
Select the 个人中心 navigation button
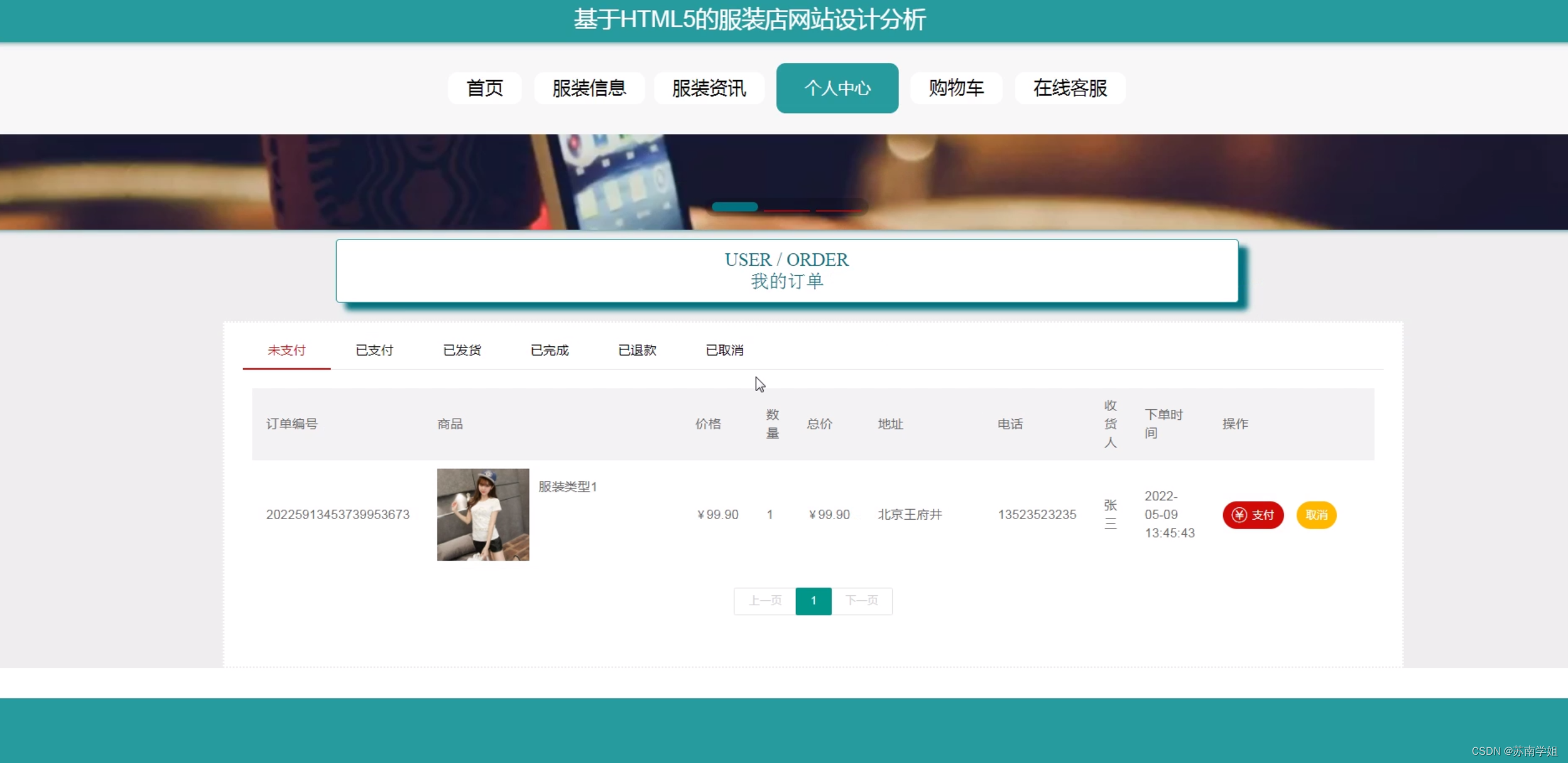click(837, 88)
